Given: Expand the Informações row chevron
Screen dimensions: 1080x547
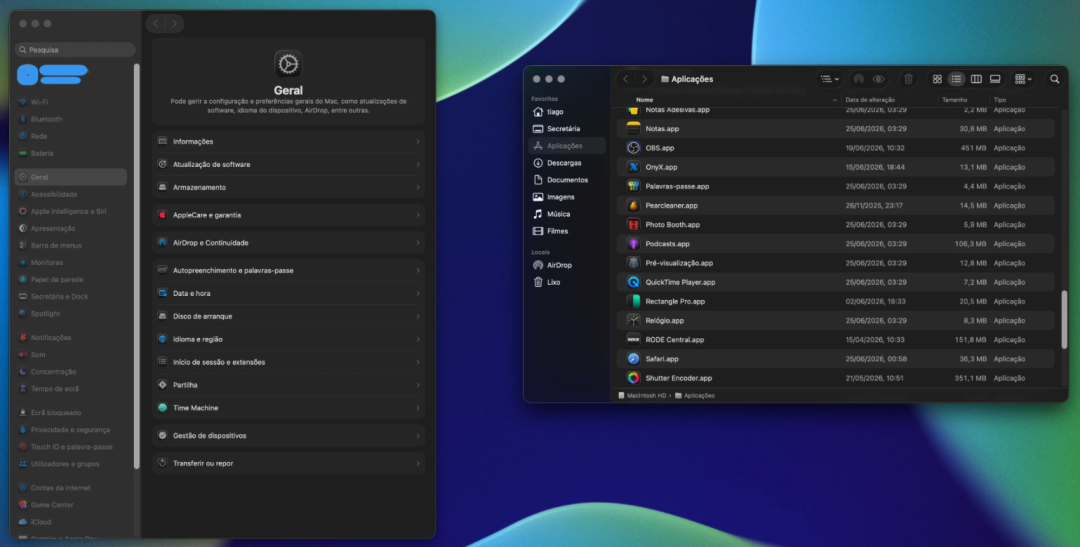Looking at the screenshot, I should coord(417,141).
